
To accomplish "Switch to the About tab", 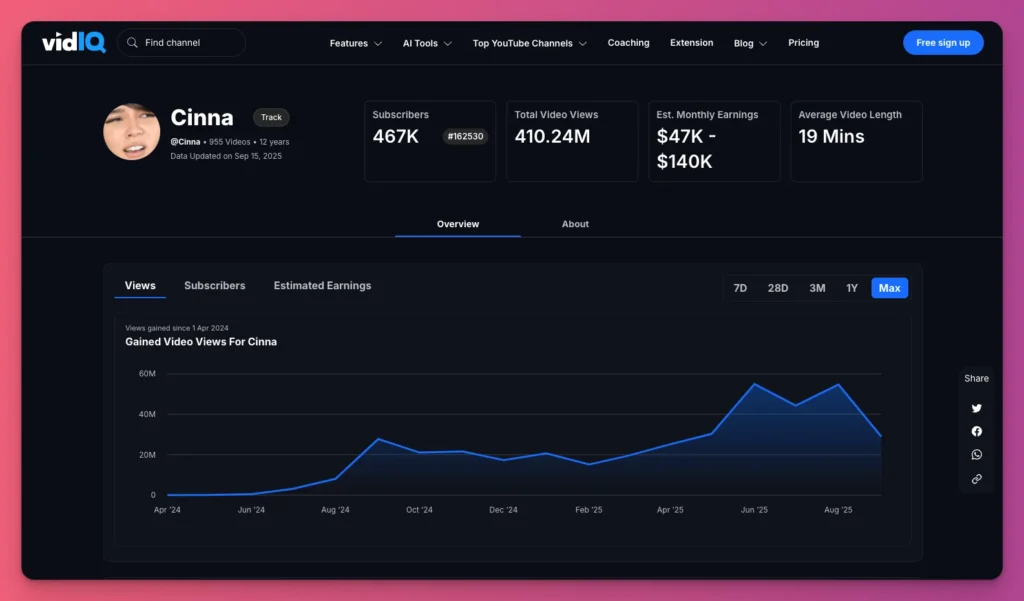I will (575, 224).
